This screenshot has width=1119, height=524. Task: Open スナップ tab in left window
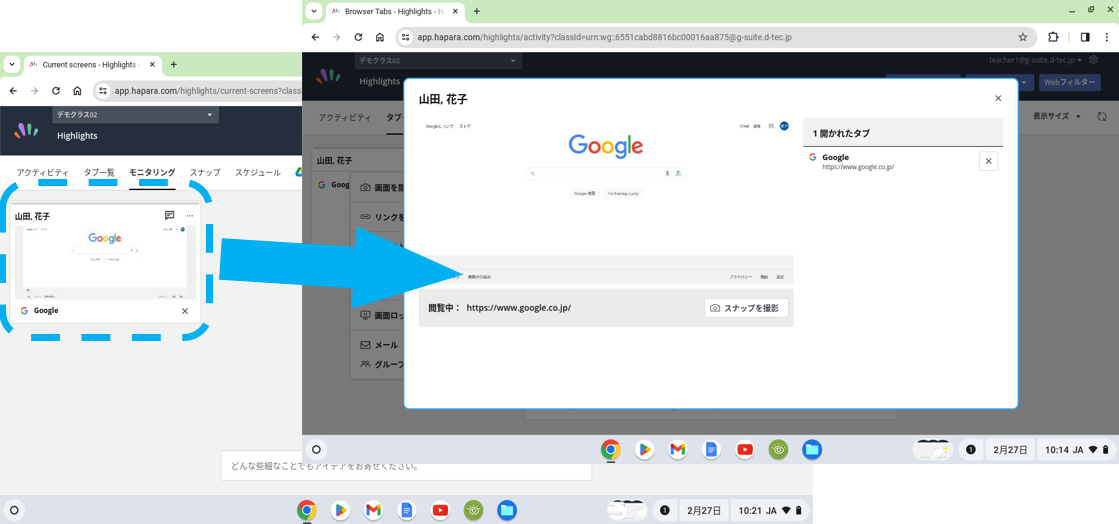(x=205, y=173)
